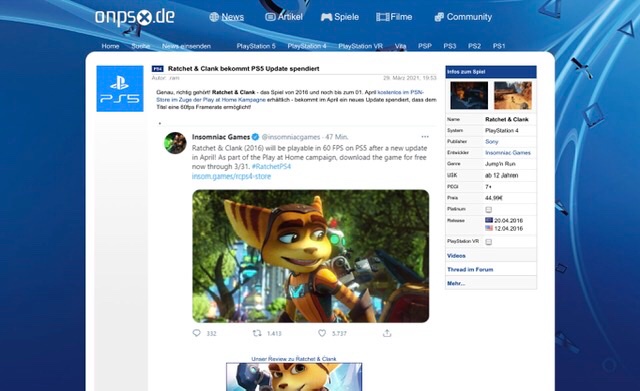The image size is (640, 391).
Task: Open the first game screenshot thumbnail
Action: (x=469, y=95)
